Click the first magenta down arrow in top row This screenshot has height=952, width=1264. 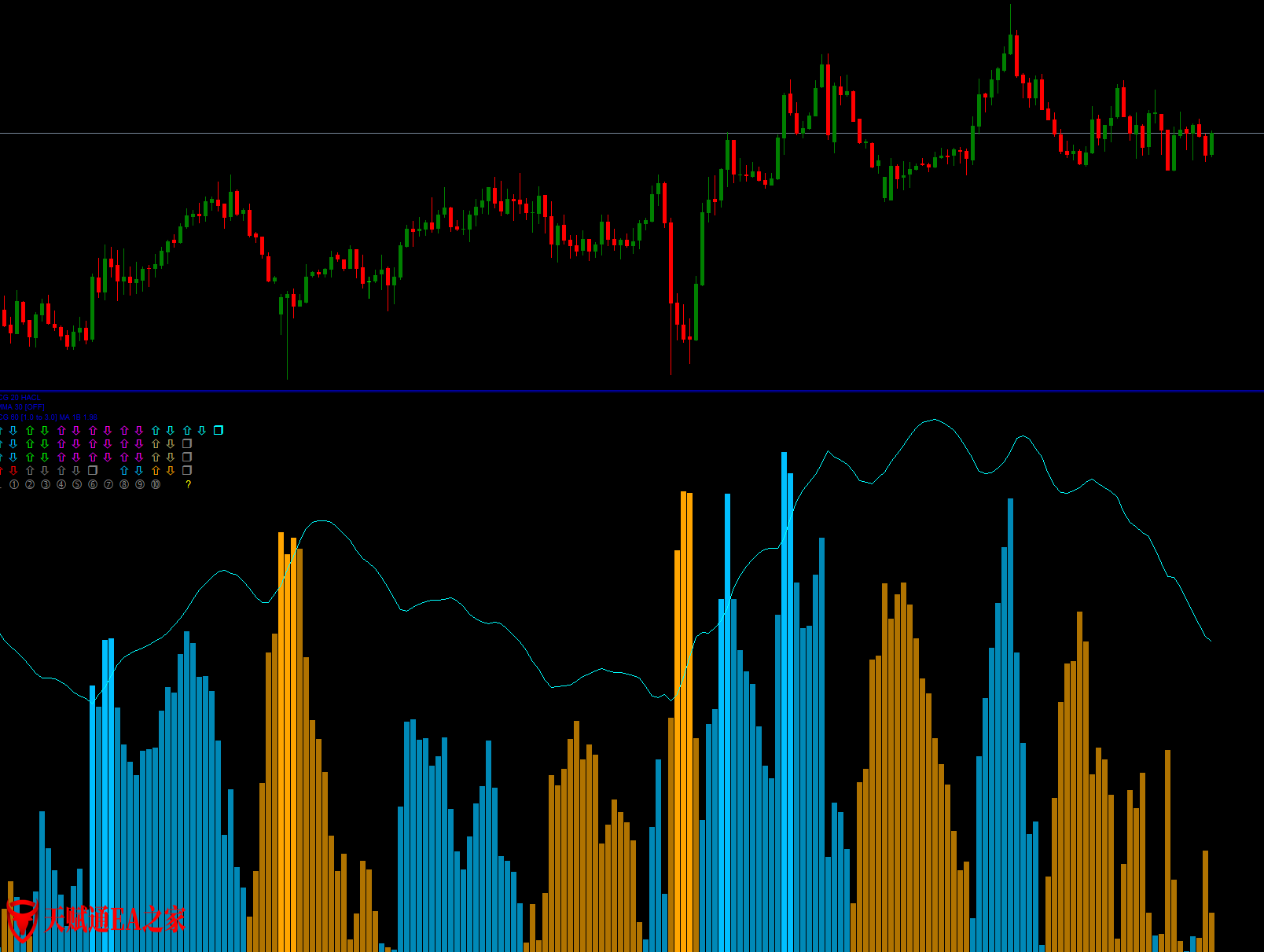coord(76,431)
